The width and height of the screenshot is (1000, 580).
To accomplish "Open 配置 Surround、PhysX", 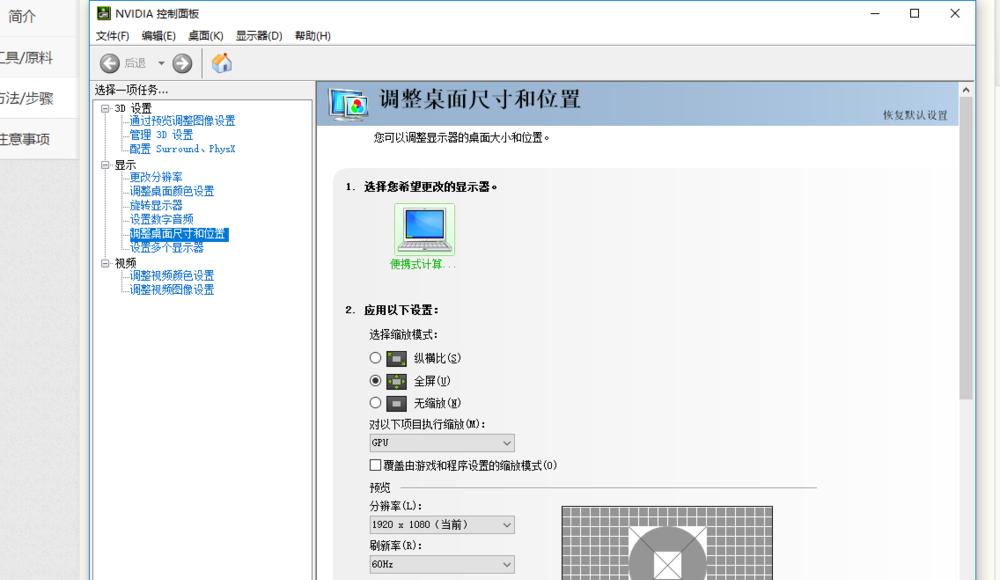I will point(182,149).
